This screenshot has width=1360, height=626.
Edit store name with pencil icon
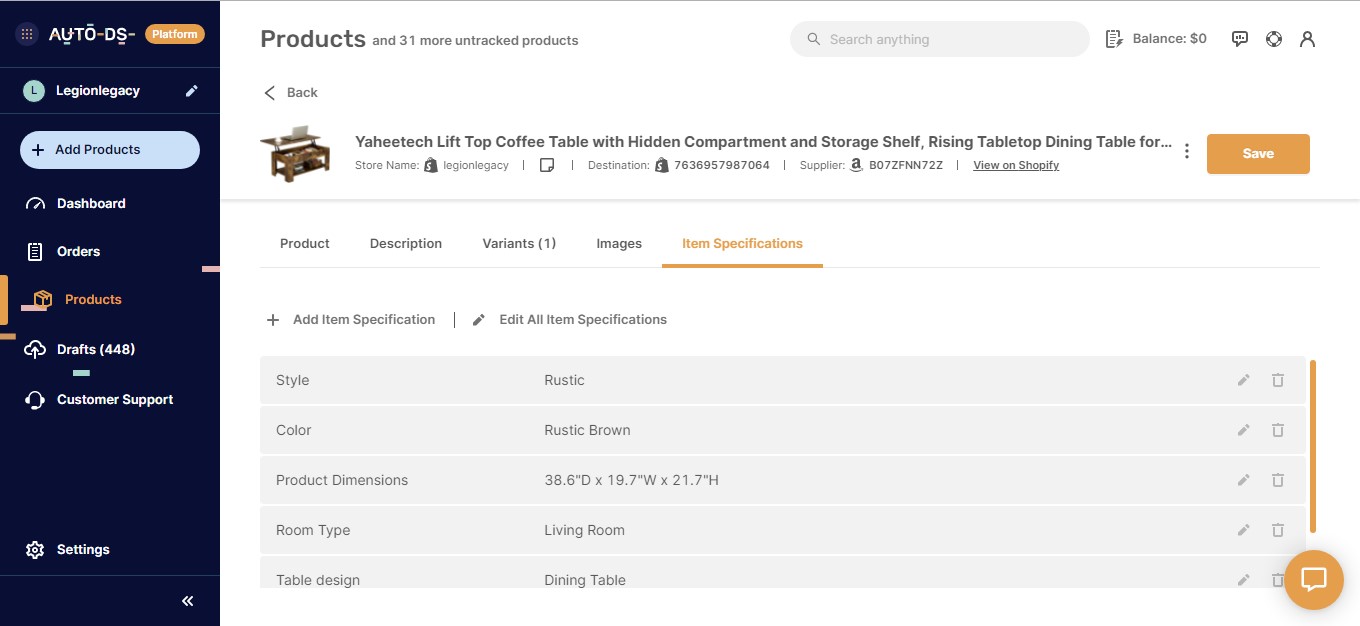click(x=191, y=91)
